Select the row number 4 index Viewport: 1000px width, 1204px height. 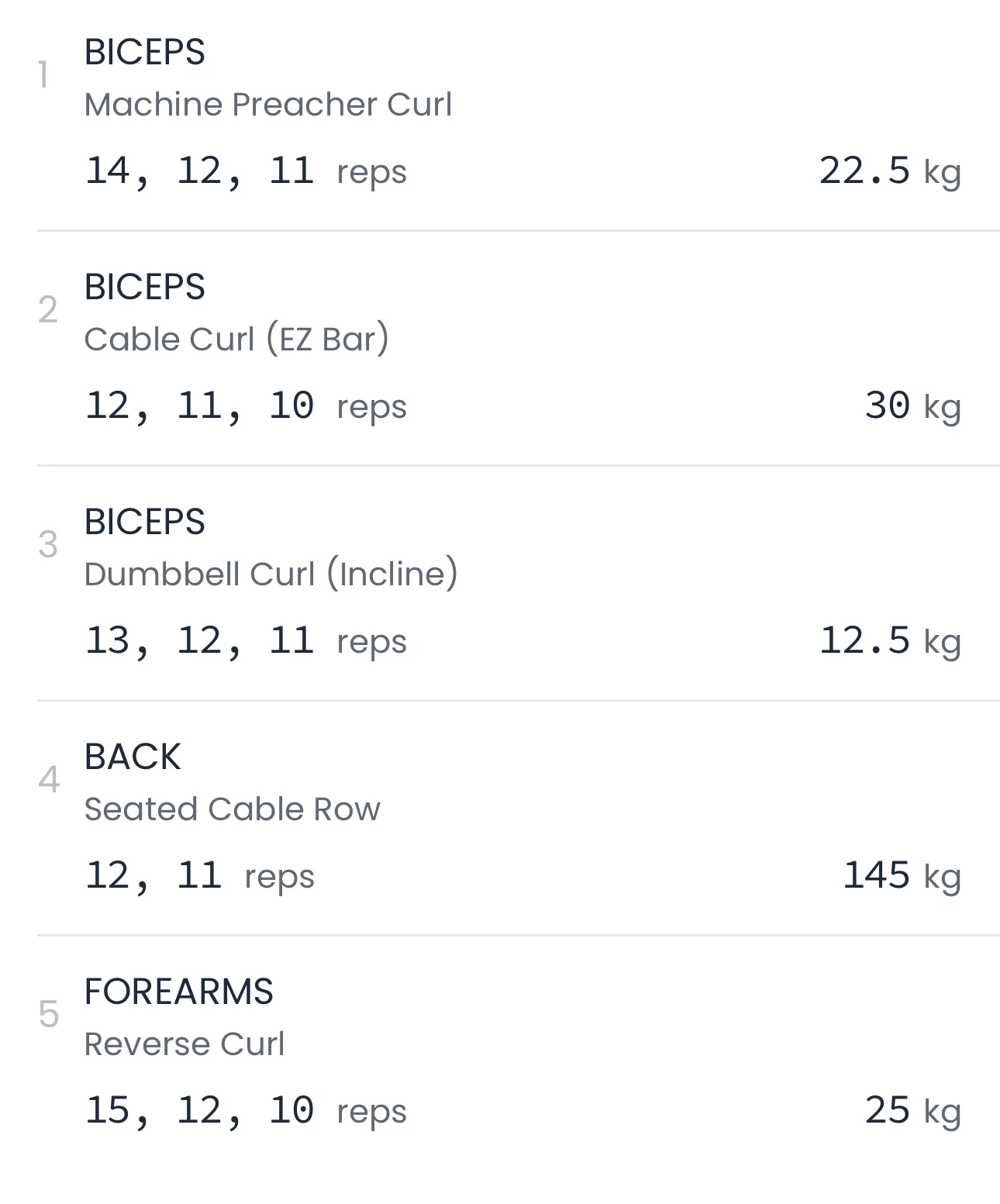pyautogui.click(x=48, y=780)
